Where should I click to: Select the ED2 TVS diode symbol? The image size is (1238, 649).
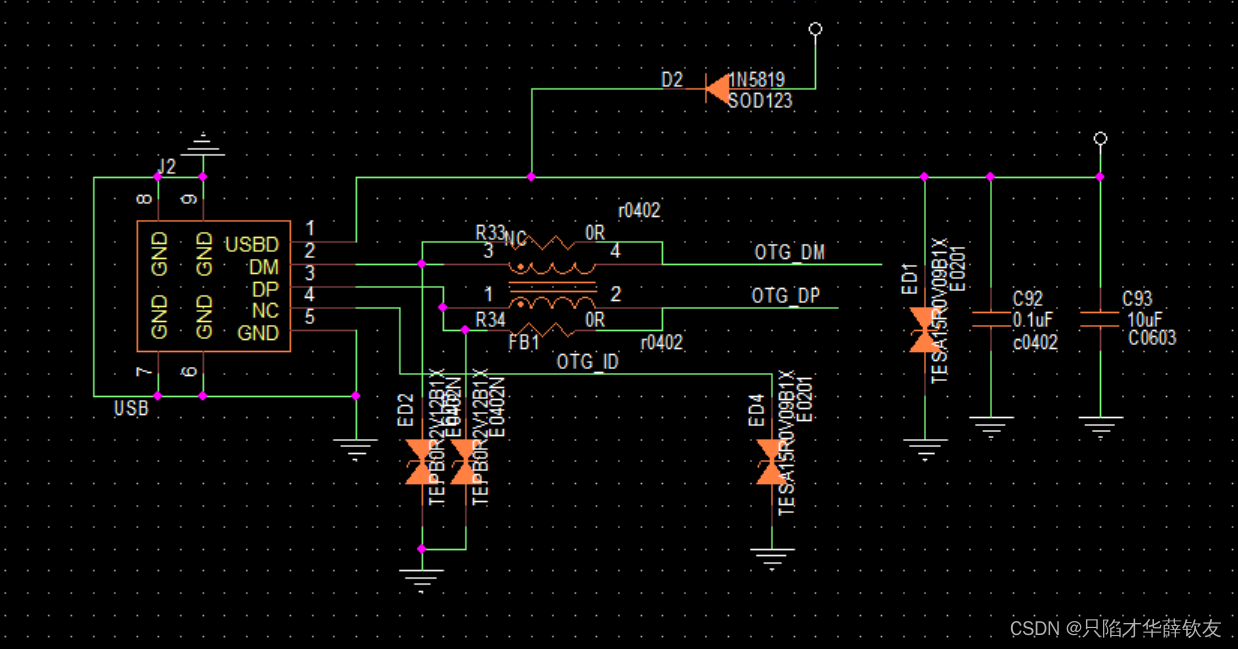point(420,461)
